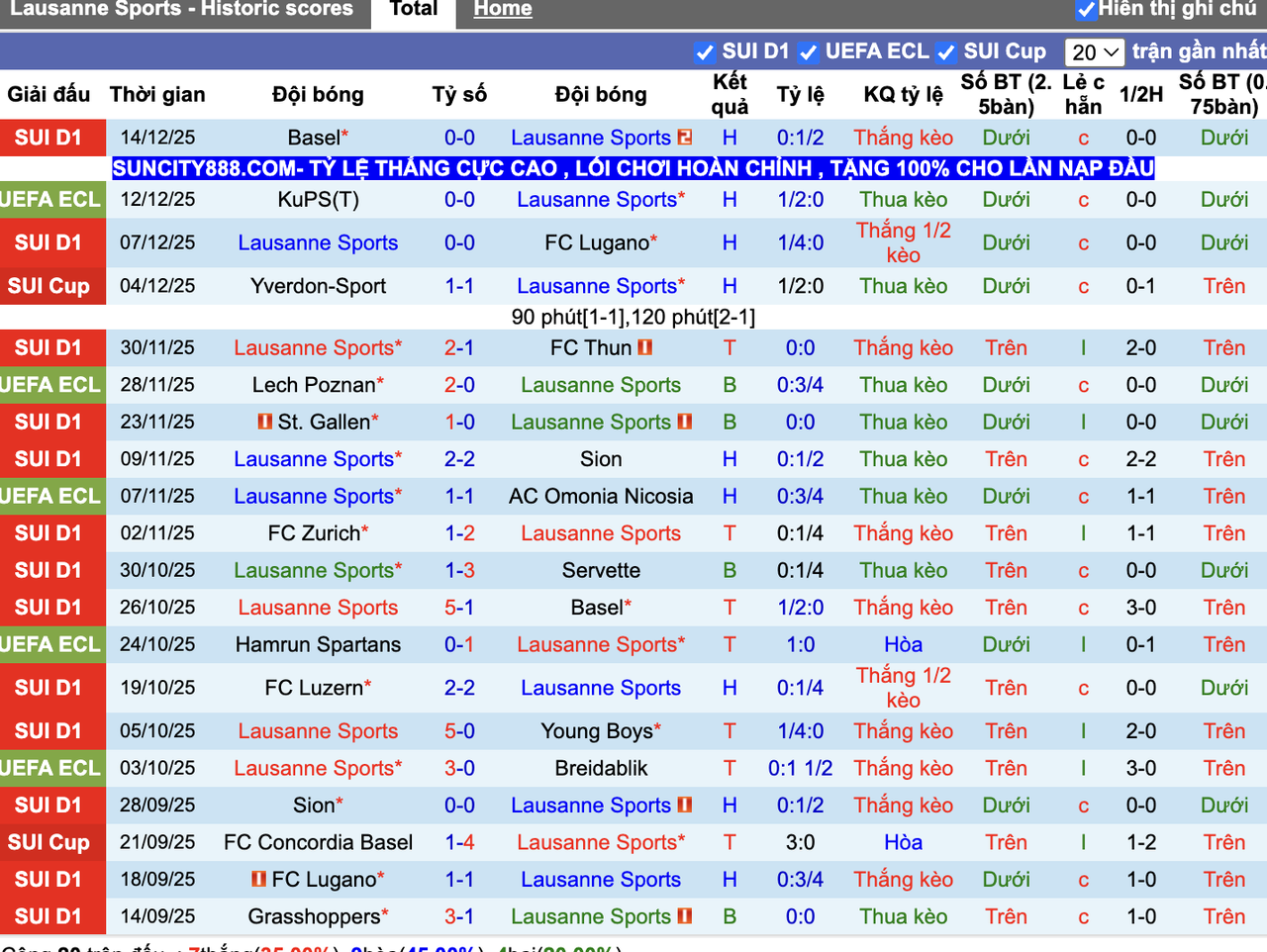This screenshot has height=952, width=1267.
Task: Disable the Hiển thị ghi chú checkbox
Action: pos(1086,9)
